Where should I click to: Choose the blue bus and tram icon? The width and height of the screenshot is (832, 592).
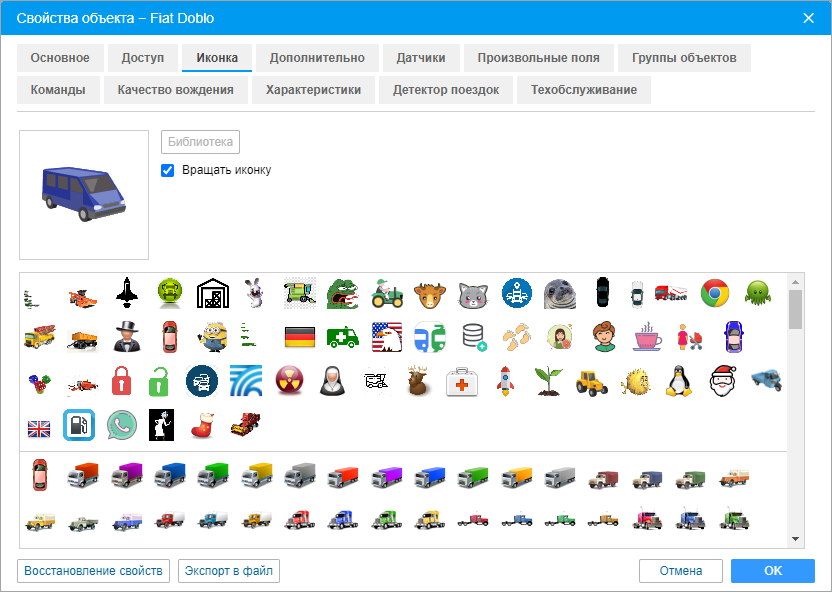tap(430, 337)
